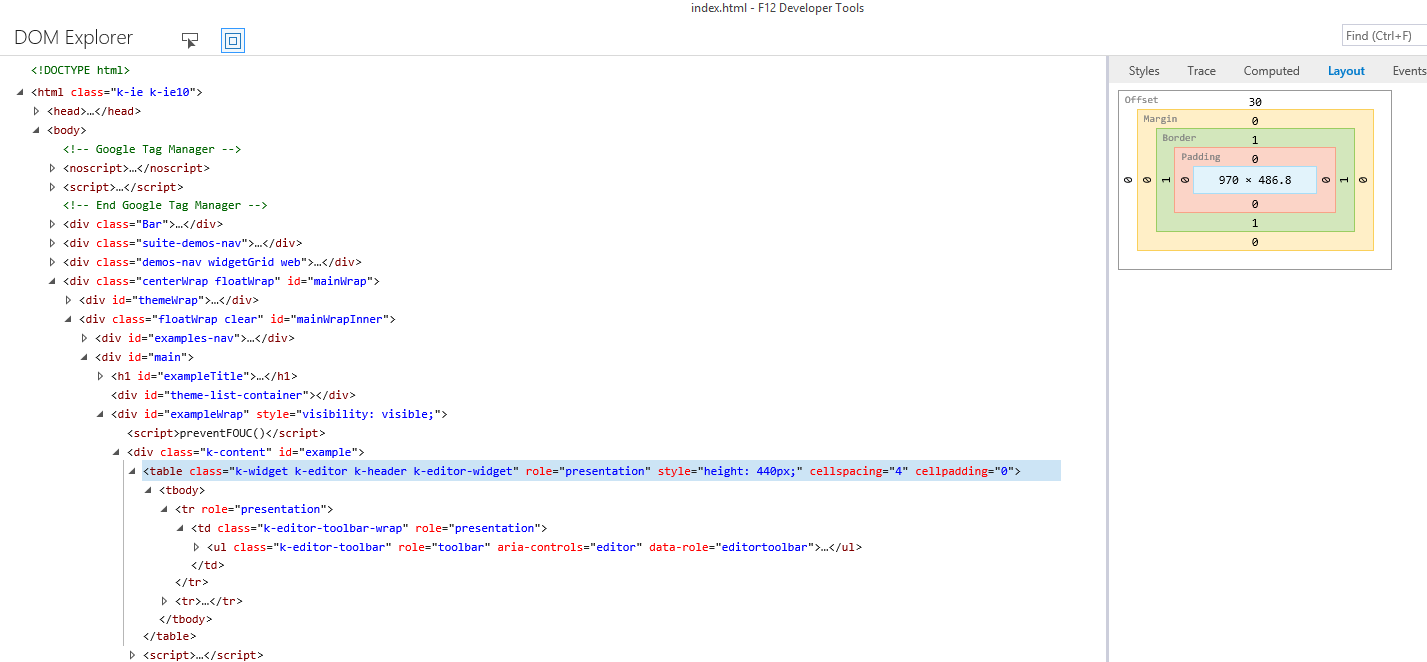
Task: Expand the h1 exampleTitle node
Action: tap(101, 376)
